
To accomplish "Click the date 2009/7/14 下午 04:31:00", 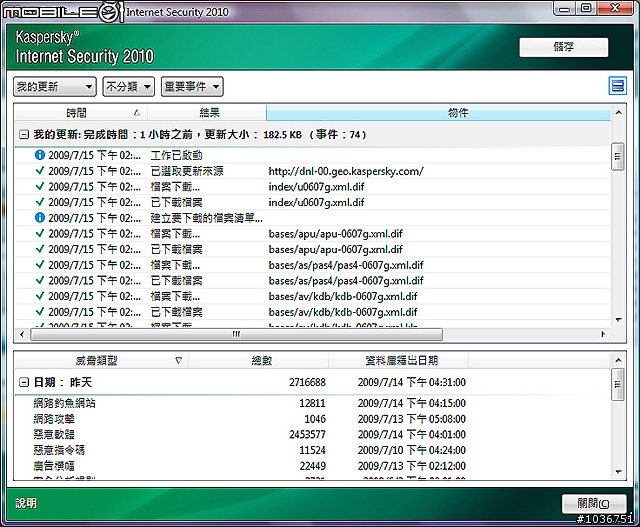I will [412, 382].
